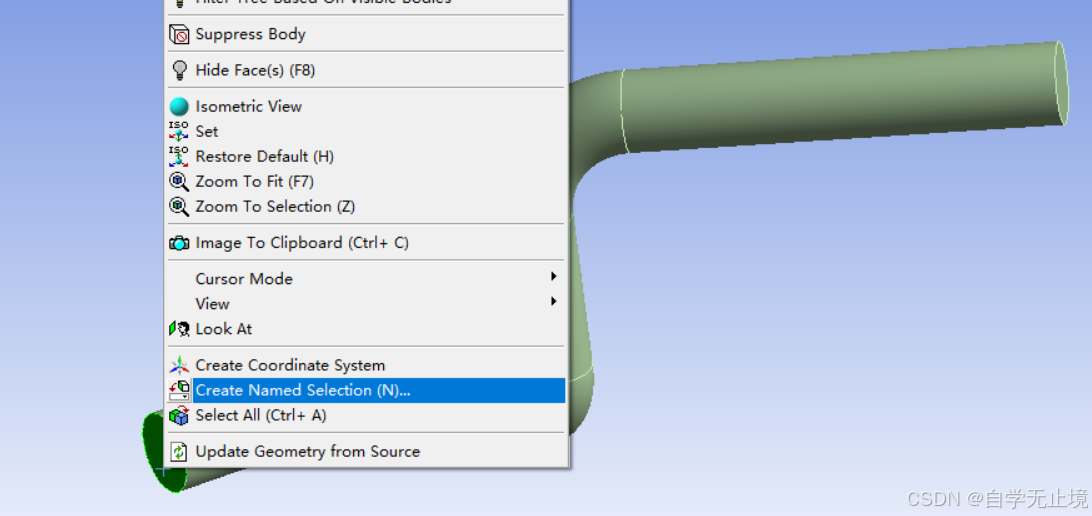Select the horizontal pipe's cylindrical surface

839,97
